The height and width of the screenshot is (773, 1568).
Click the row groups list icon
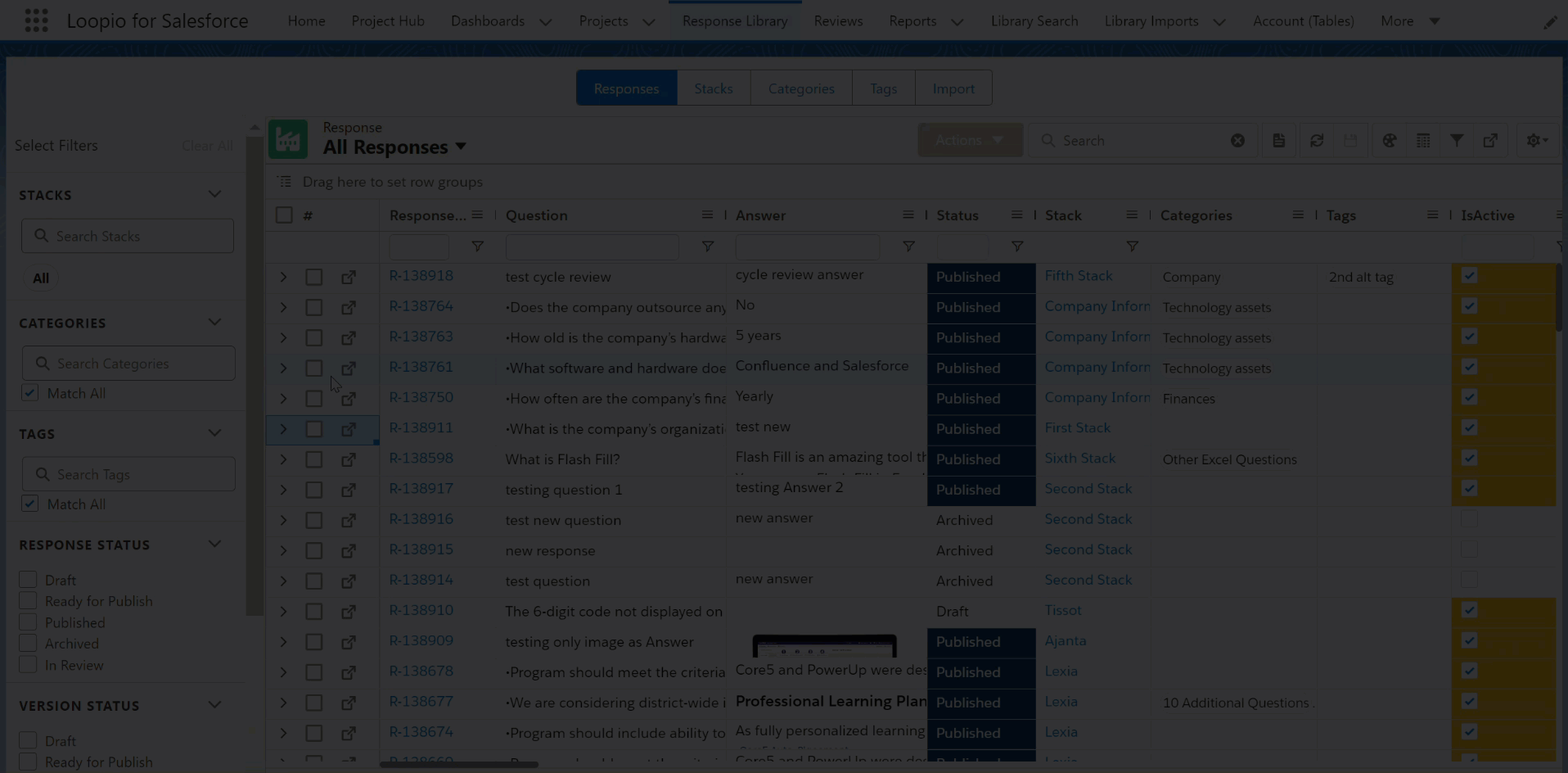(284, 182)
